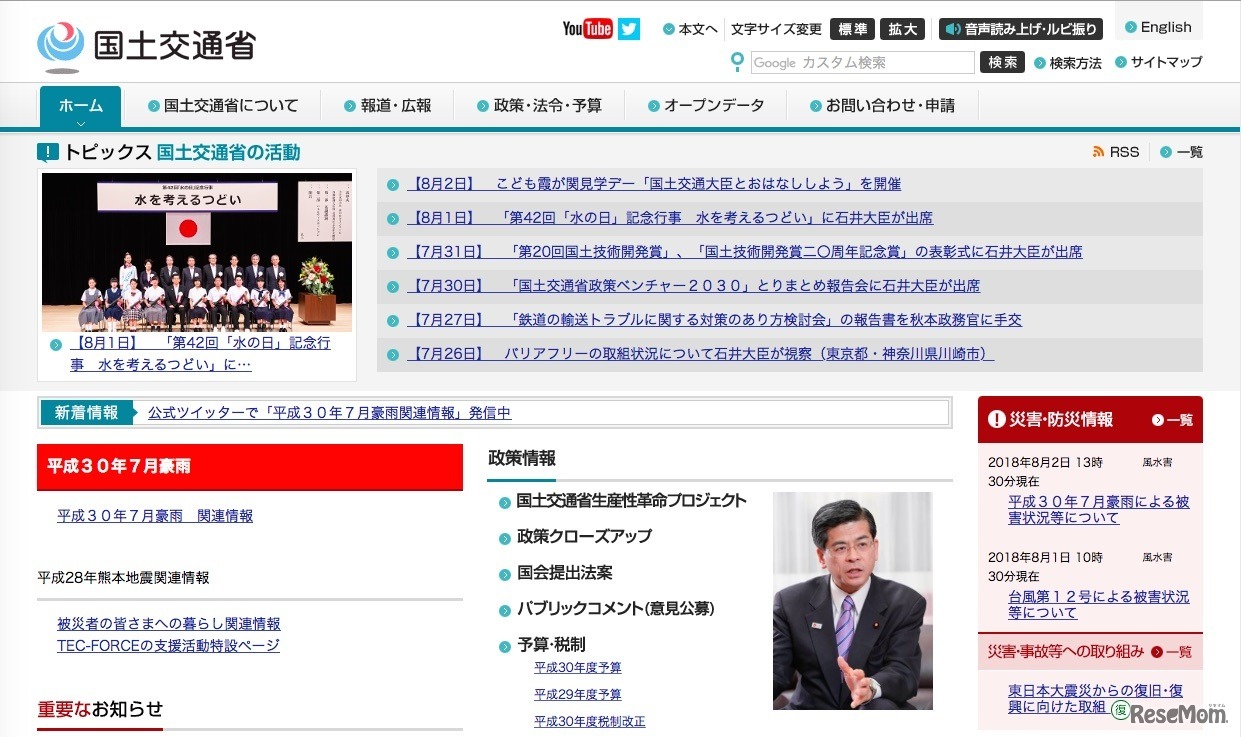Subscribe via the RSS feed icon
Image resolution: width=1241 pixels, height=737 pixels.
coord(1099,151)
